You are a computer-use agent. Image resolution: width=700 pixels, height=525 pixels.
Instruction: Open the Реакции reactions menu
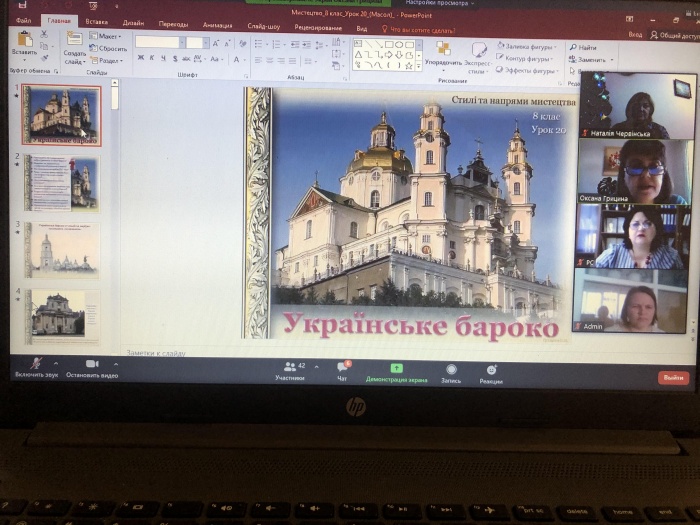[491, 371]
